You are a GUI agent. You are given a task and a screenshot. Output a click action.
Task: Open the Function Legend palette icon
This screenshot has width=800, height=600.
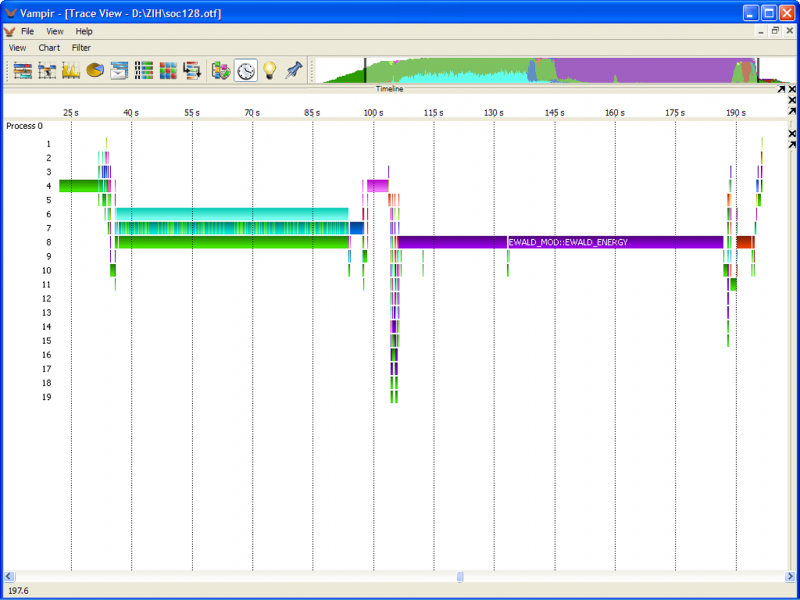221,70
